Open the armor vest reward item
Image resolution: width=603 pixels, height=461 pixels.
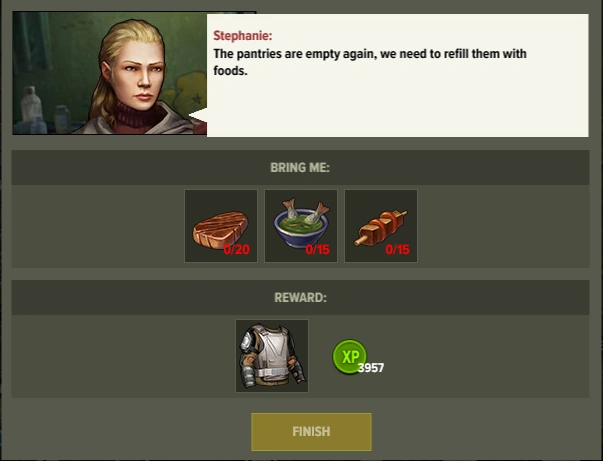click(272, 356)
